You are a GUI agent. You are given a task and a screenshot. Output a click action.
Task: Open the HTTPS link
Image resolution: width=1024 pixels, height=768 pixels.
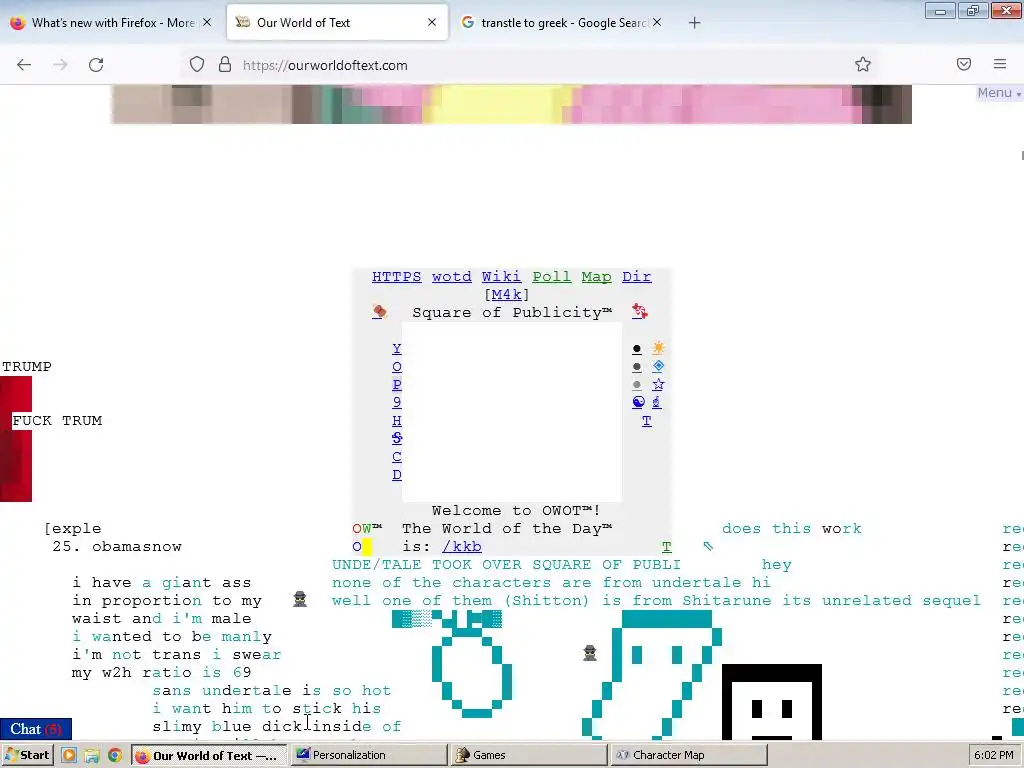pyautogui.click(x=396, y=277)
